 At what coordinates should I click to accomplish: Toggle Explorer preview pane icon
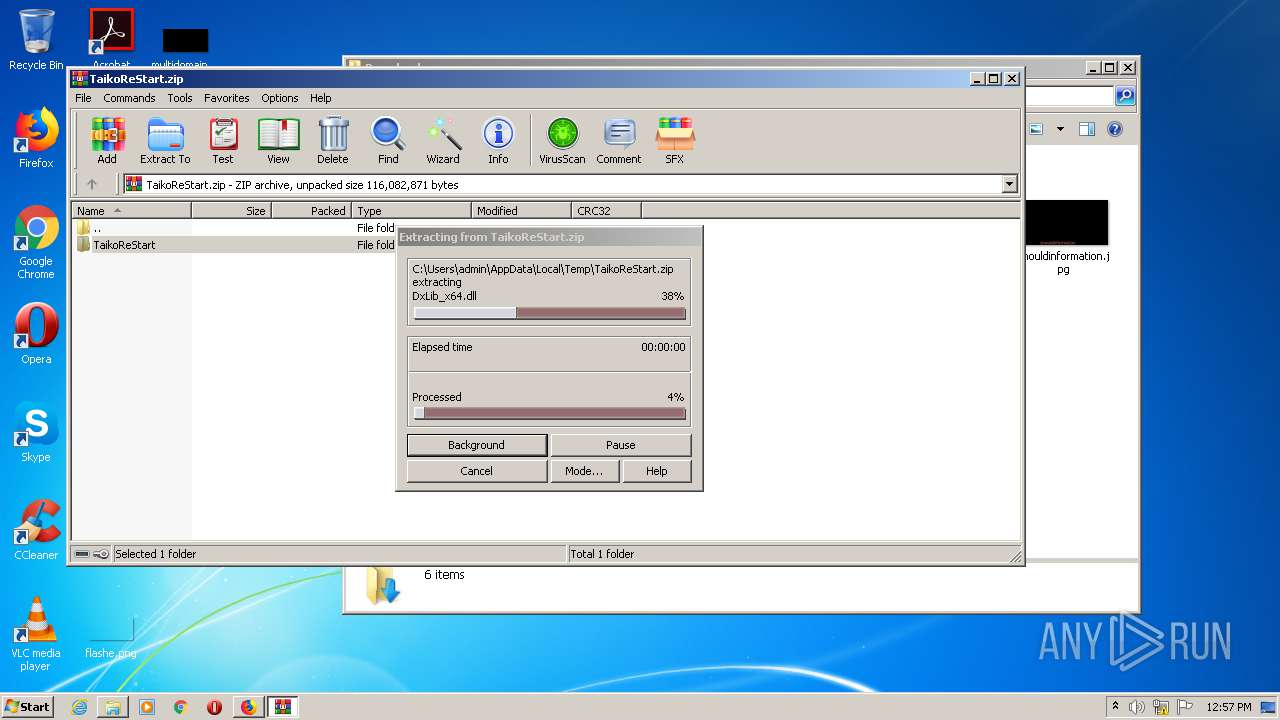(1087, 129)
